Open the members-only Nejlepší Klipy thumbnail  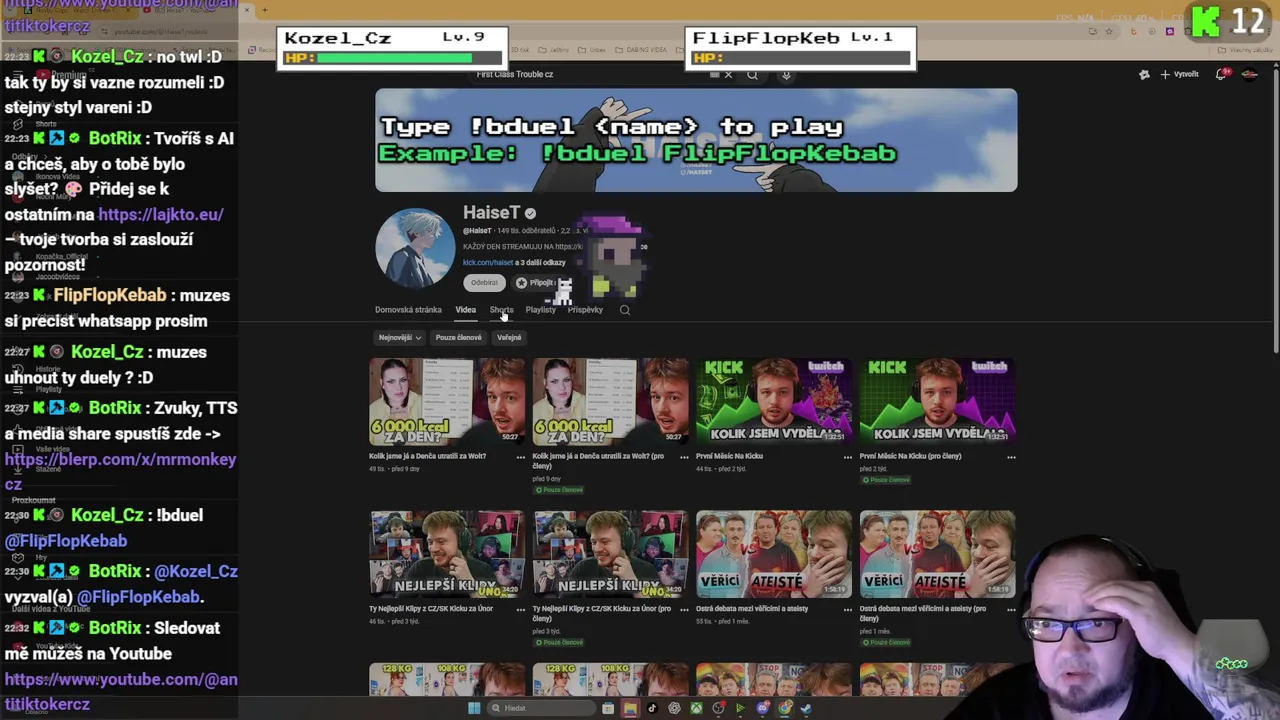click(610, 554)
